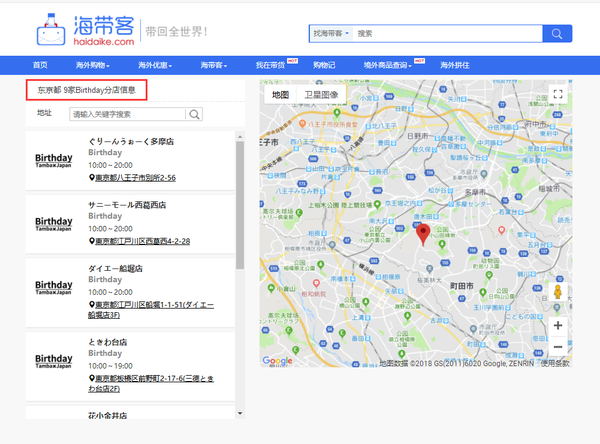Screen dimensions: 600x444
Task: Toggle fullscreen map view
Action: tap(558, 94)
